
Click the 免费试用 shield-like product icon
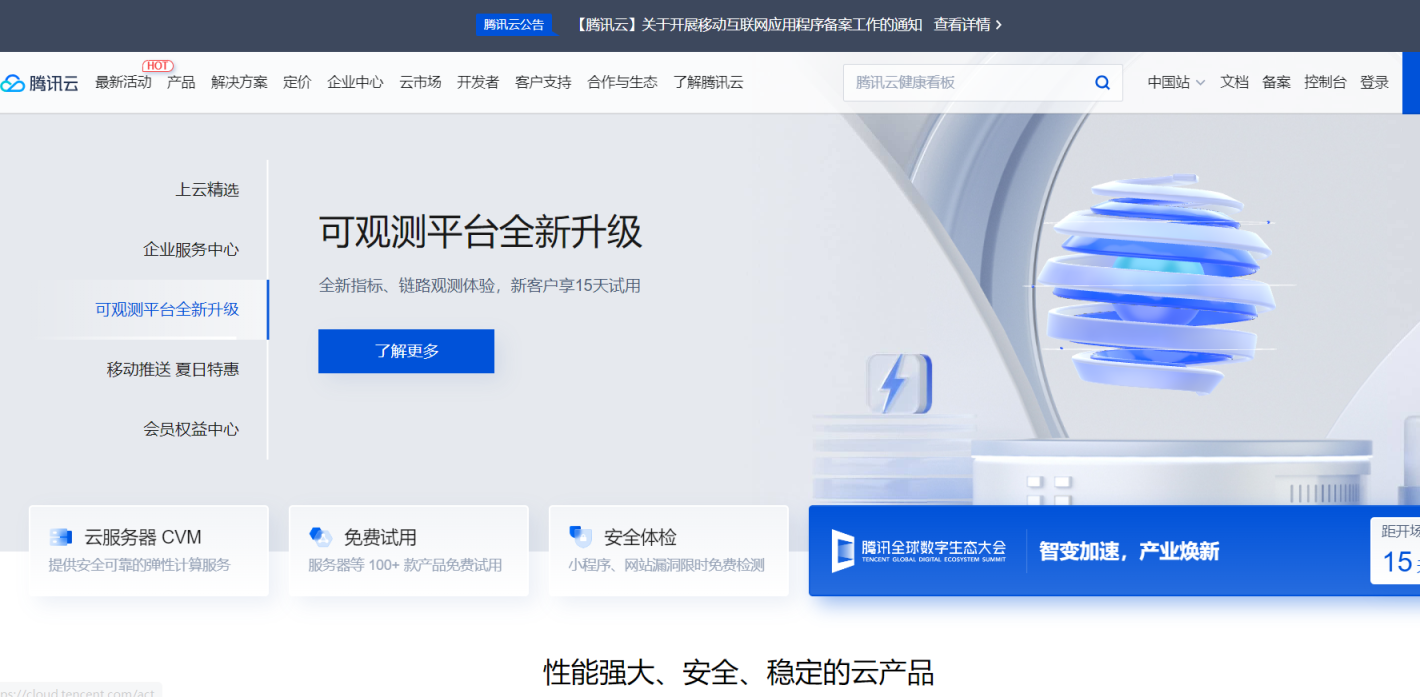tap(321, 536)
